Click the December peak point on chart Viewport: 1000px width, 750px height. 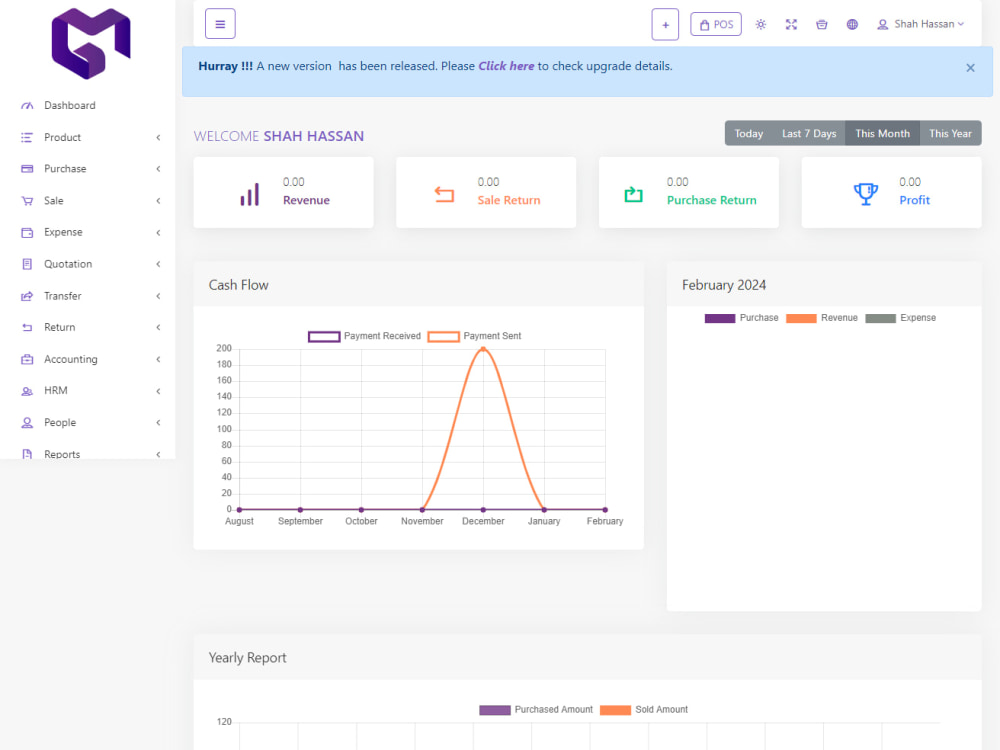tap(483, 349)
